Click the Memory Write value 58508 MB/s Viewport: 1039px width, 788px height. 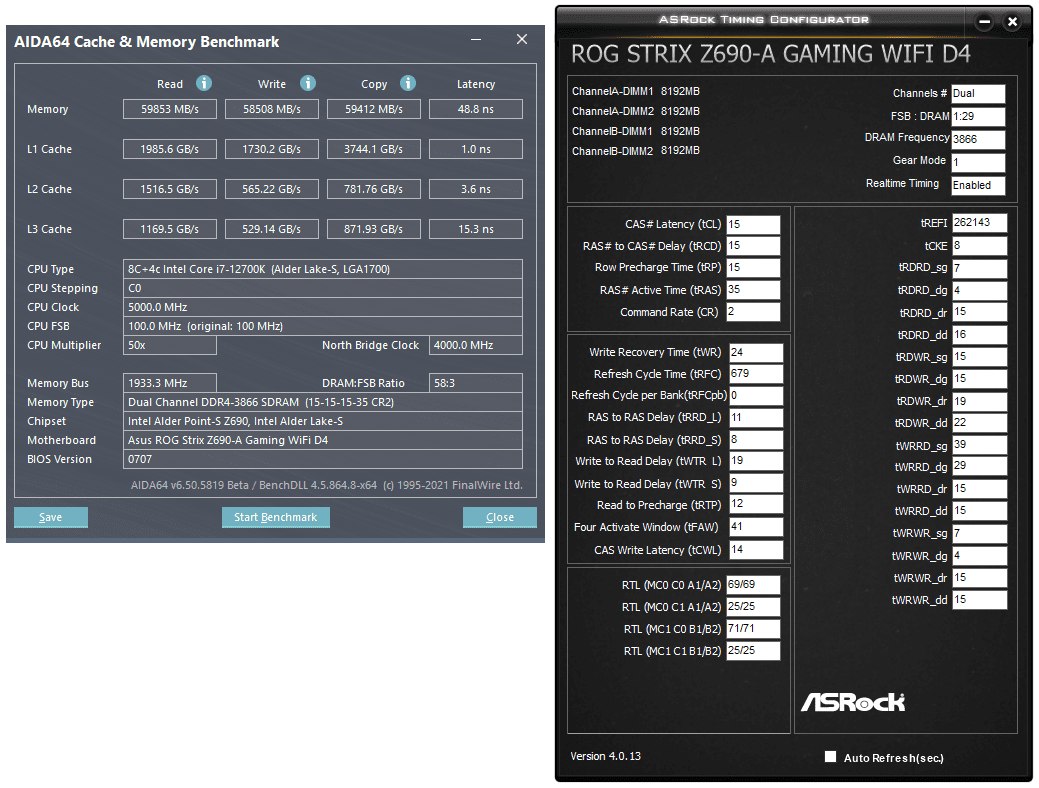272,109
